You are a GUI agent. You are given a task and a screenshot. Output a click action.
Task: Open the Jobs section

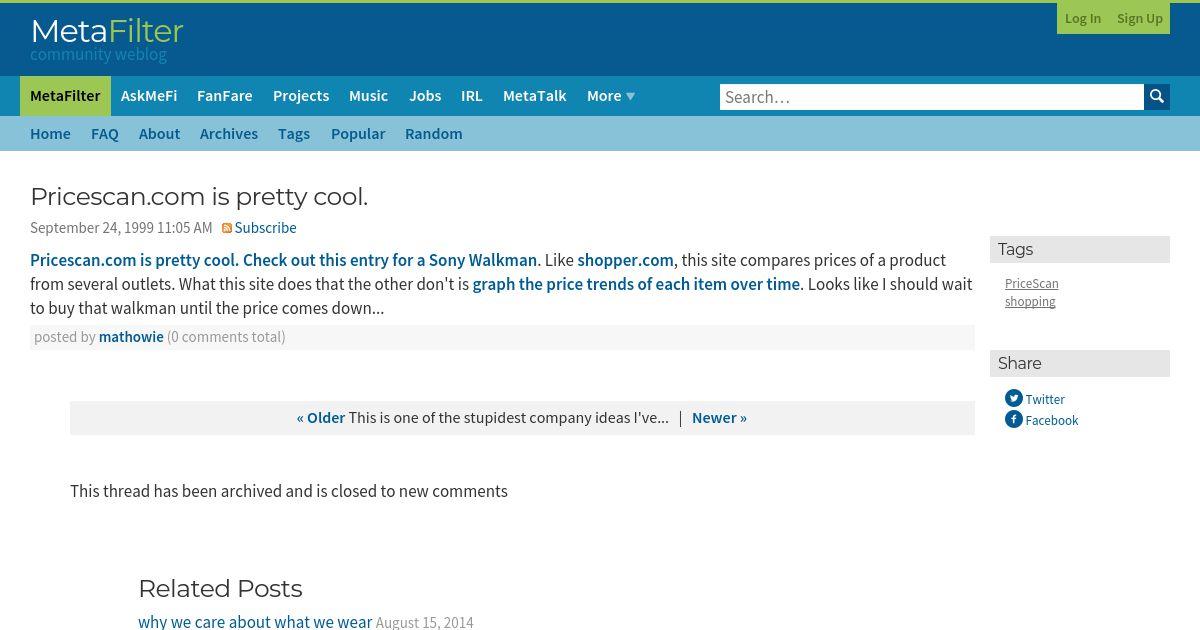coord(425,96)
